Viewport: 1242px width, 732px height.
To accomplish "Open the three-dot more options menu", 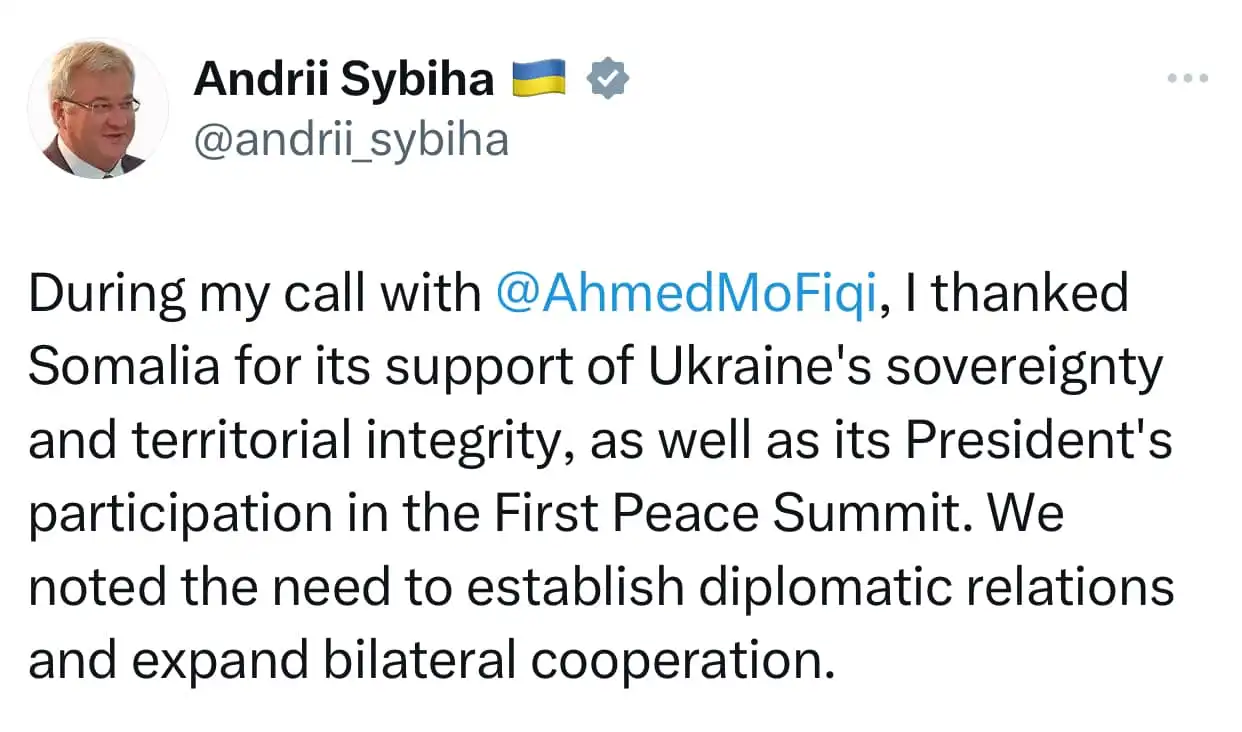I will click(1188, 78).
